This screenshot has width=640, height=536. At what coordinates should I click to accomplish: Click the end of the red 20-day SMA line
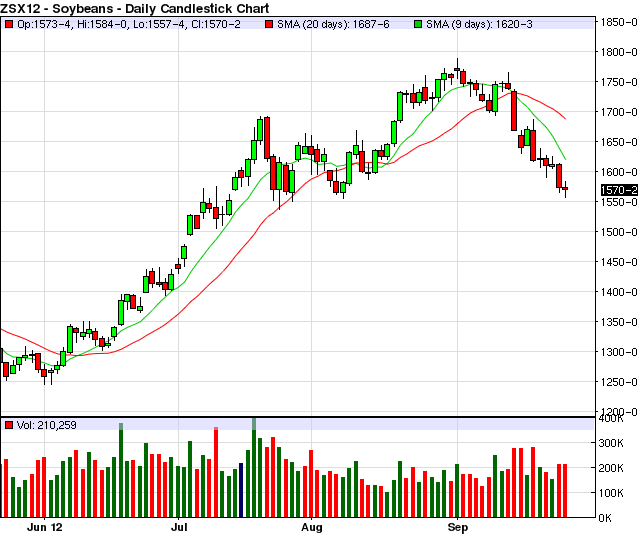565,118
